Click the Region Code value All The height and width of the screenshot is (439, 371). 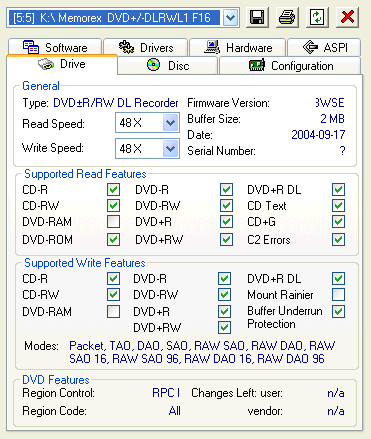tap(175, 411)
